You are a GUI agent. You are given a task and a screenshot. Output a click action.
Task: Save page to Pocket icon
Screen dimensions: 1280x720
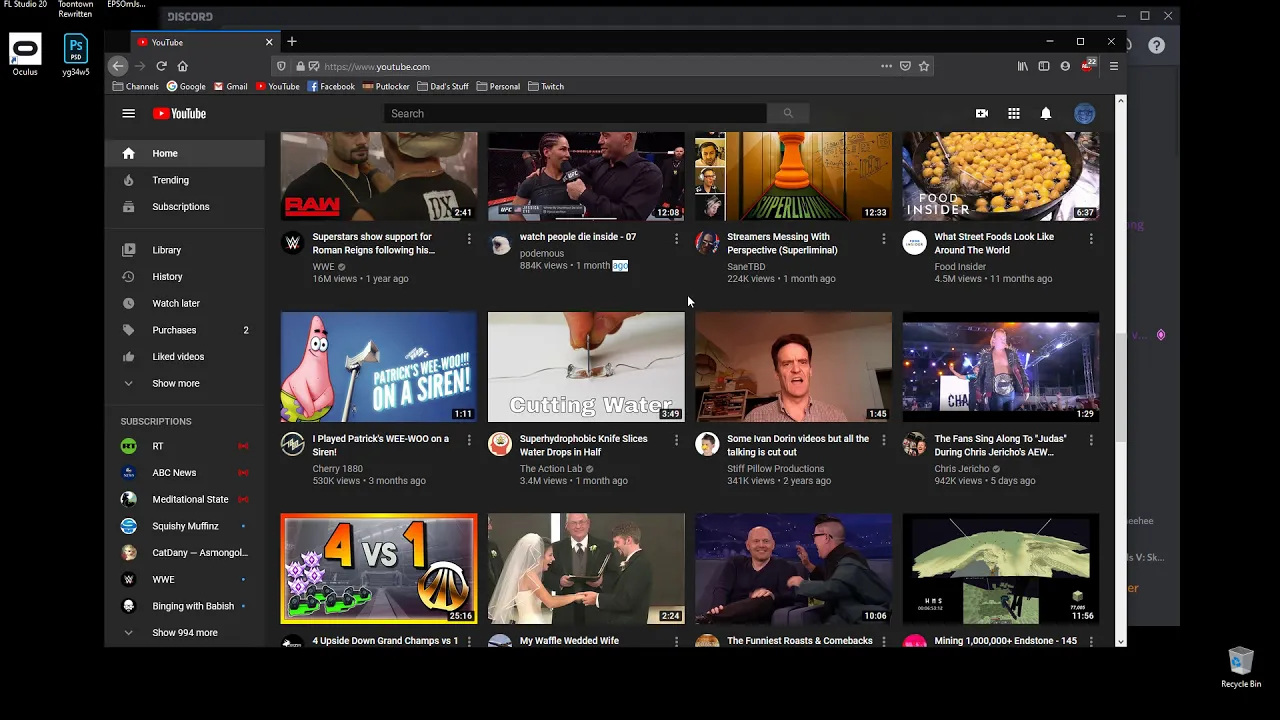(905, 66)
